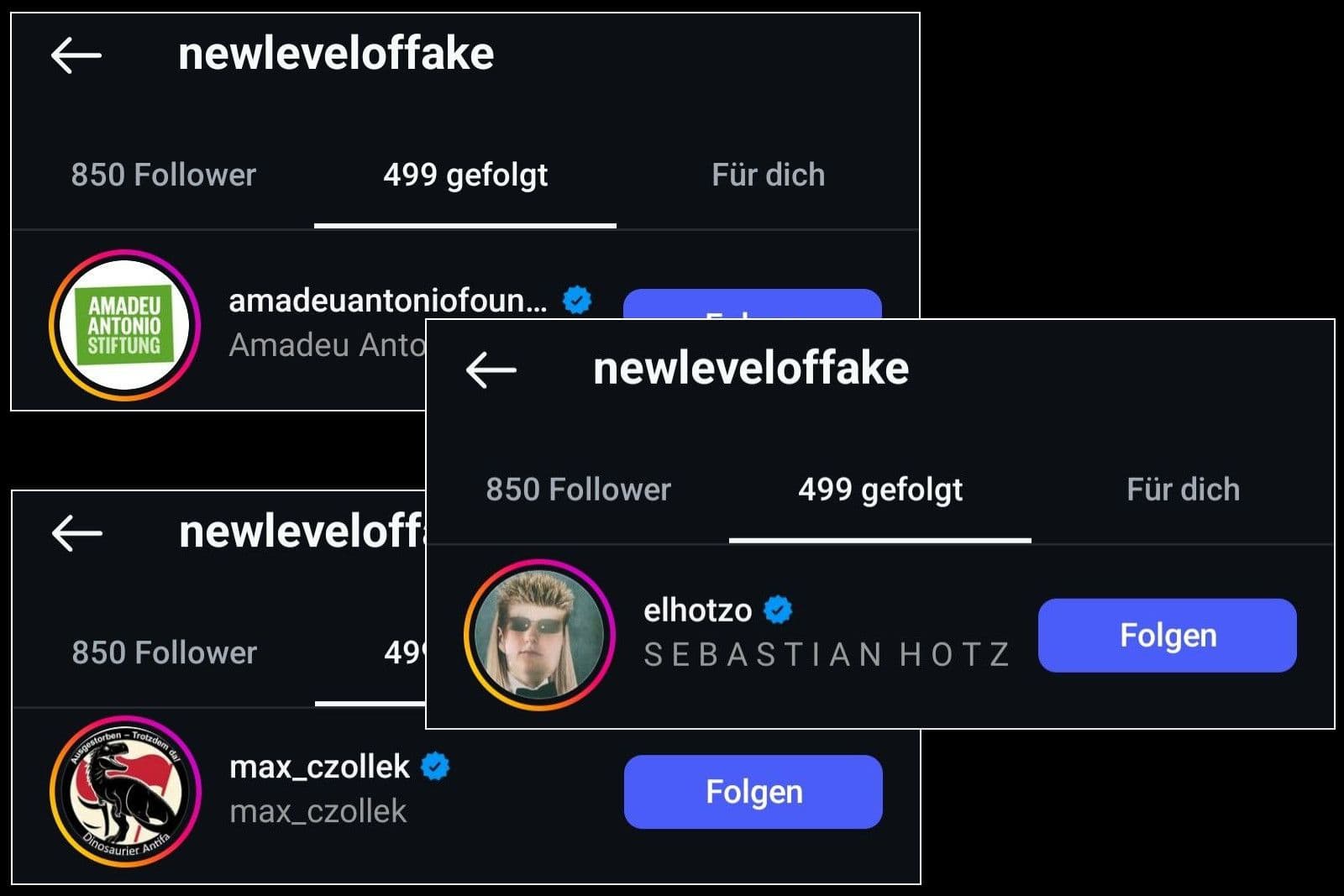This screenshot has width=1344, height=896.
Task: Select the 499 gefolgt tab
Action: (880, 490)
